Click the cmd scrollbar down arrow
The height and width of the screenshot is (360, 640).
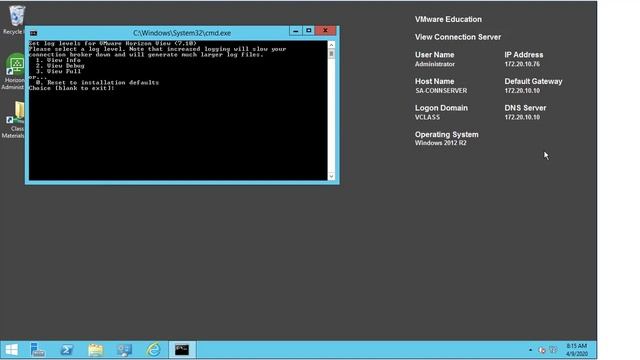[x=331, y=176]
